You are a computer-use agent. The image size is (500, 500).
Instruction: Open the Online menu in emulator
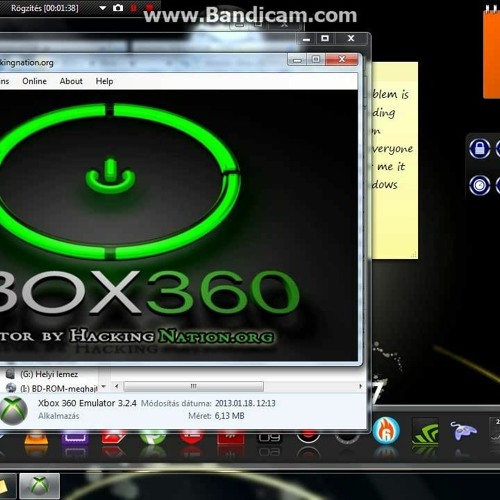click(x=34, y=81)
